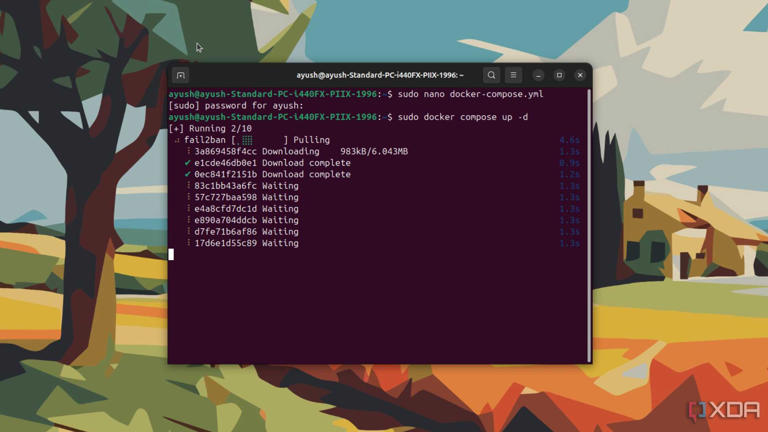Click the terminal search magnifier icon
The image size is (768, 432).
[x=491, y=75]
